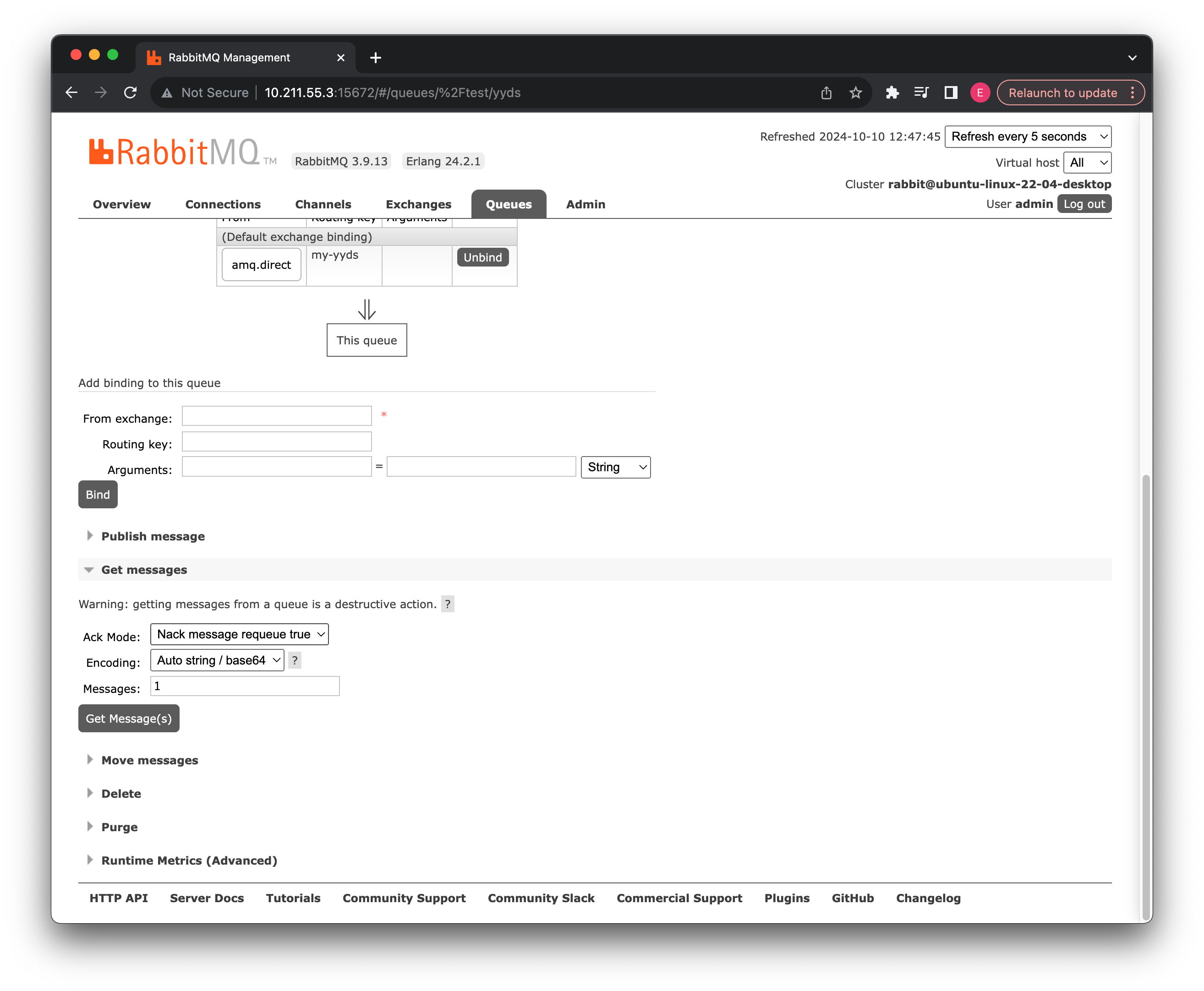
Task: Expand the Move messages section
Action: [150, 760]
